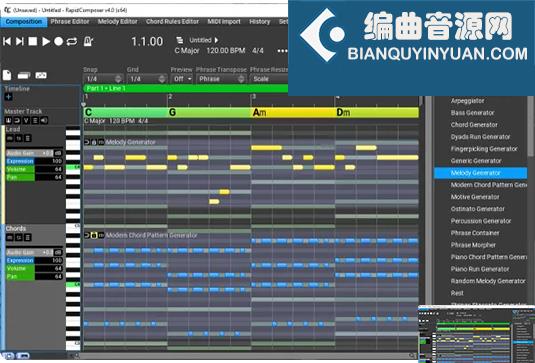
Task: Click m icon on Modern Chord Pattern phrase
Action: pyautogui.click(x=101, y=235)
